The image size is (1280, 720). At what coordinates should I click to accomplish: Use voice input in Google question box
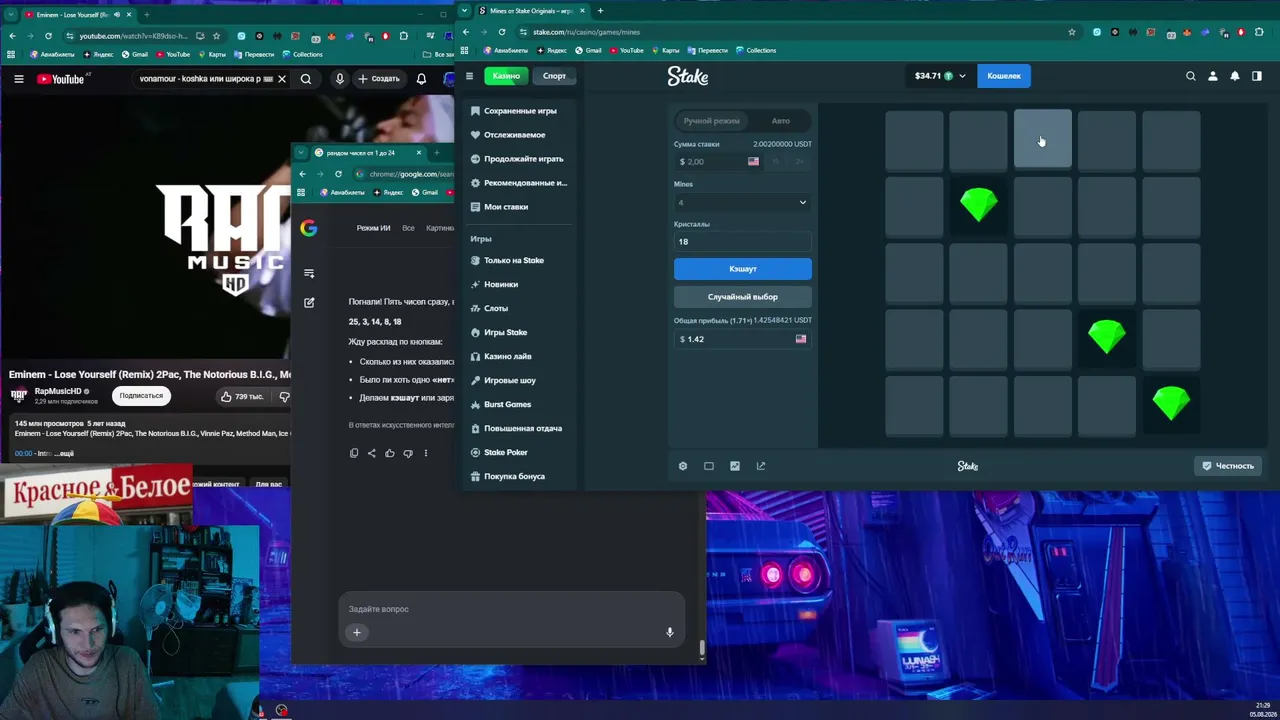[670, 632]
